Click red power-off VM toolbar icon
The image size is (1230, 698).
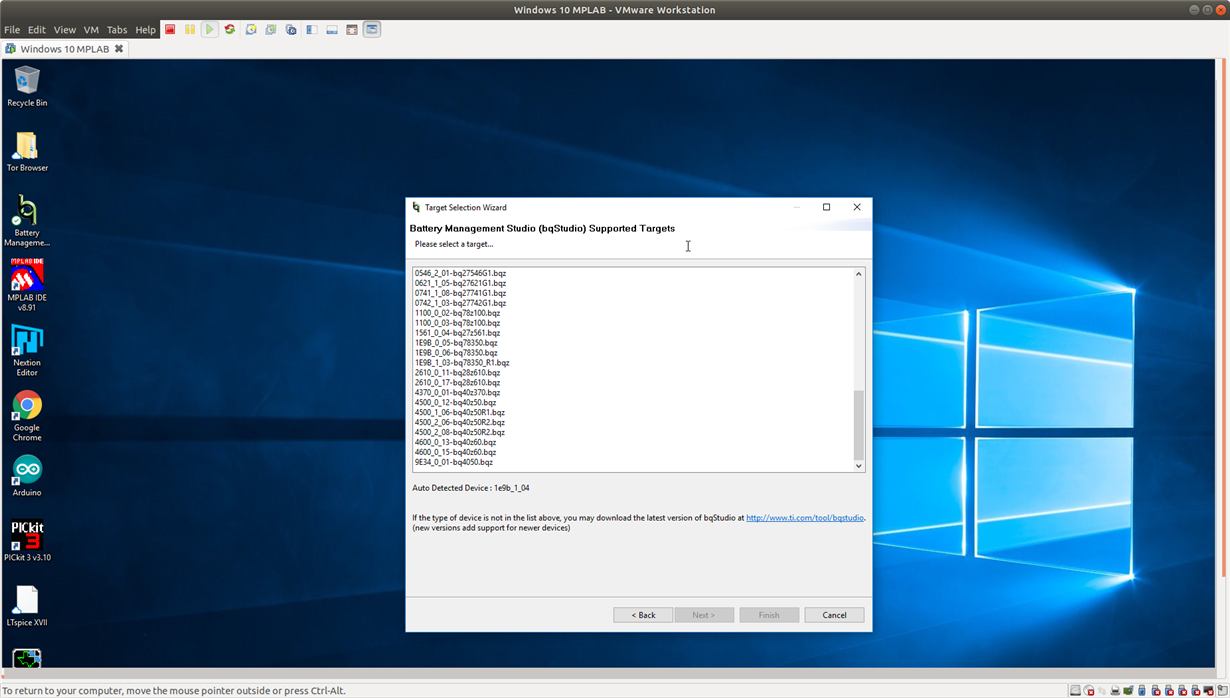point(170,29)
